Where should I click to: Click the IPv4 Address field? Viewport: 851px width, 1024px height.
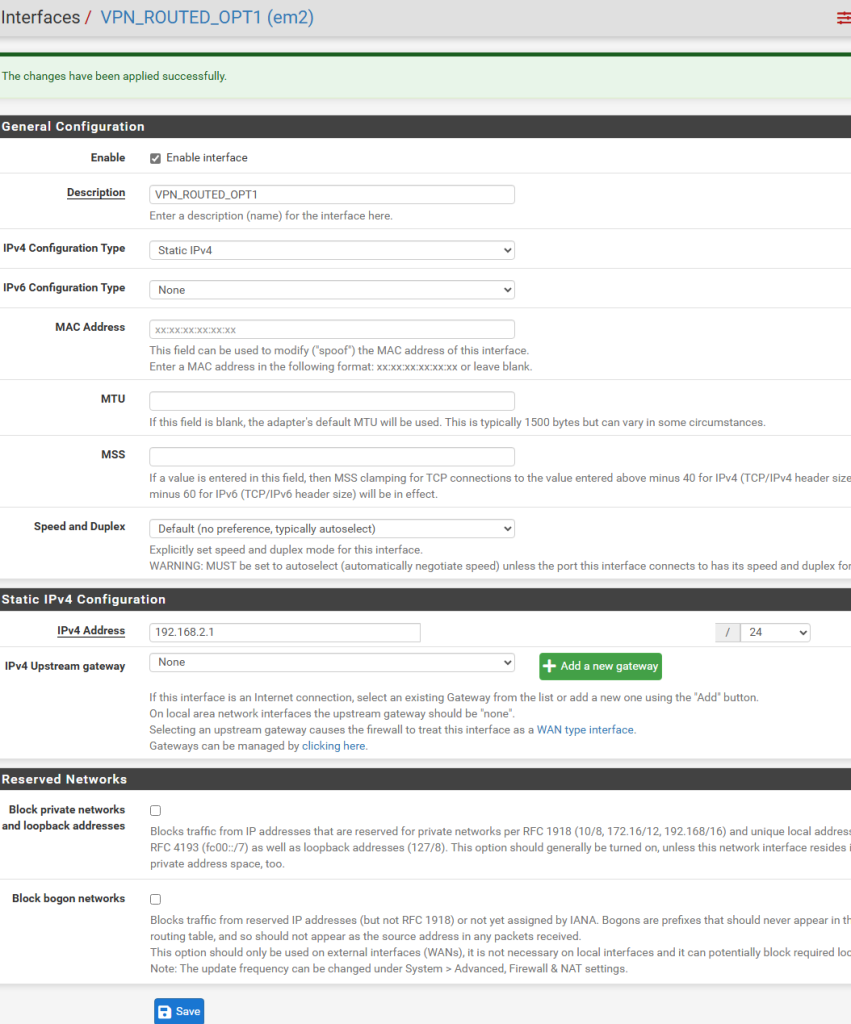[x=284, y=633]
